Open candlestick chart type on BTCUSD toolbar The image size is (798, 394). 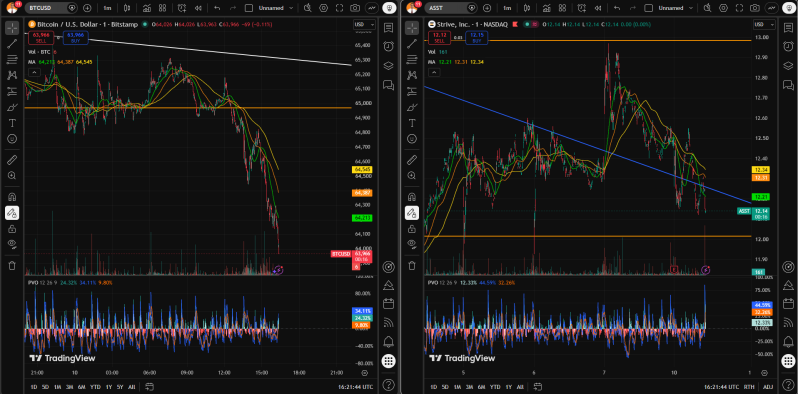pyautogui.click(x=127, y=8)
